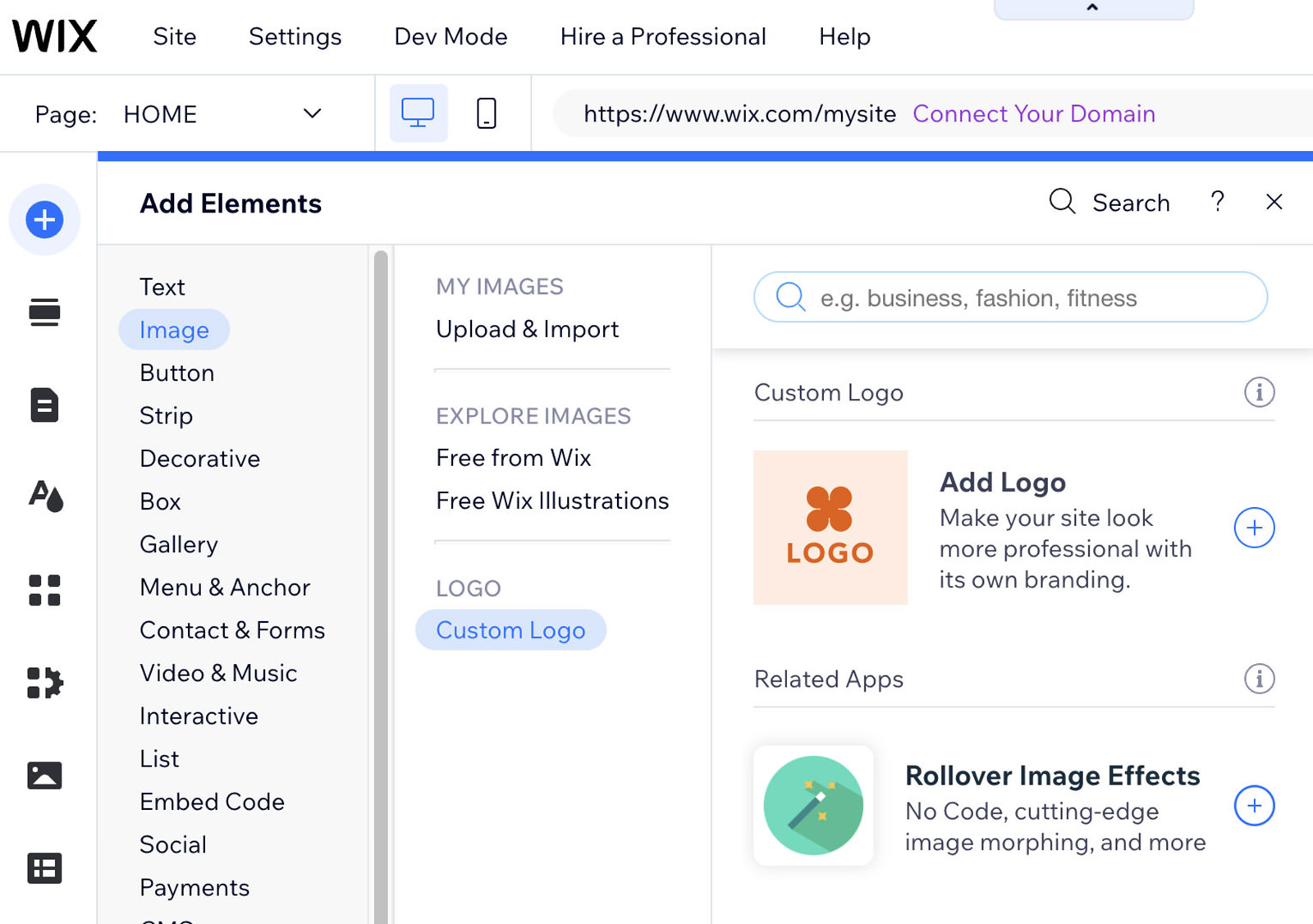The image size is (1313, 924).
Task: Open Free Wix Illustrations
Action: [552, 501]
